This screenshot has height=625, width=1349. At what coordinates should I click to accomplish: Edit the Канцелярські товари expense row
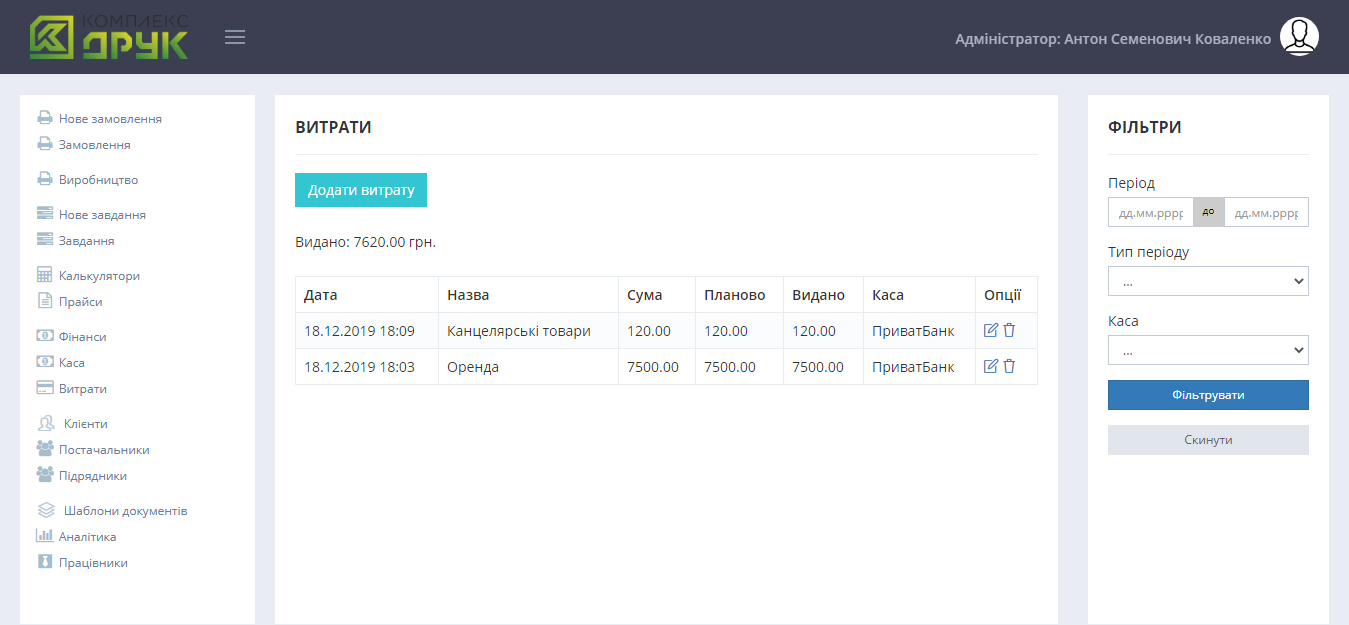[991, 330]
